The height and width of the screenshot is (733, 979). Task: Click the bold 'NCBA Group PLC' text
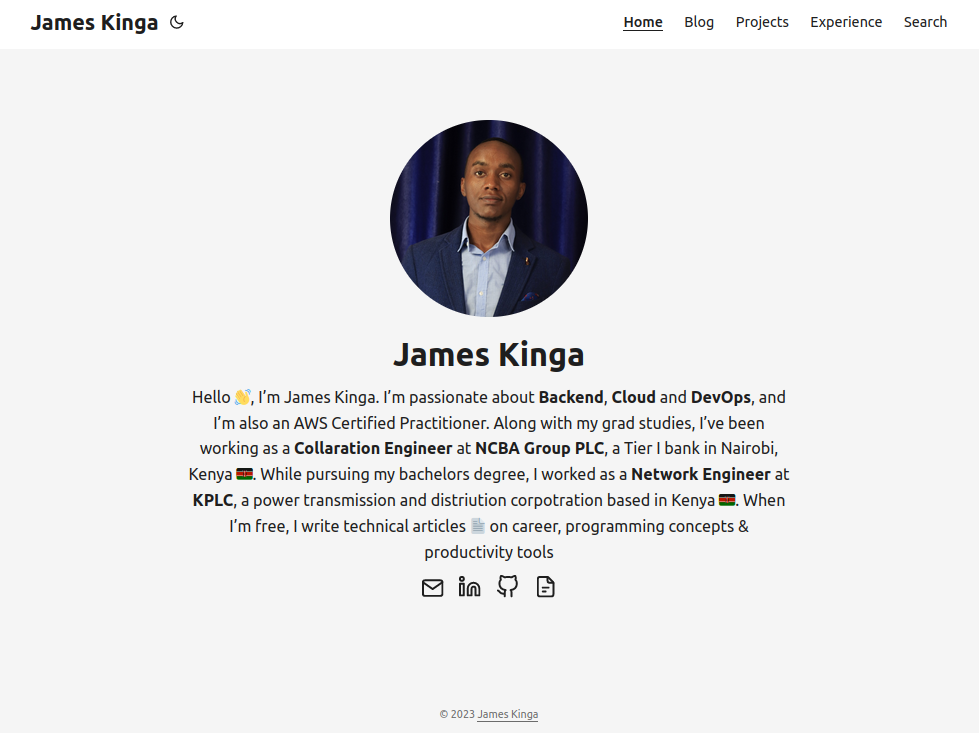point(539,449)
